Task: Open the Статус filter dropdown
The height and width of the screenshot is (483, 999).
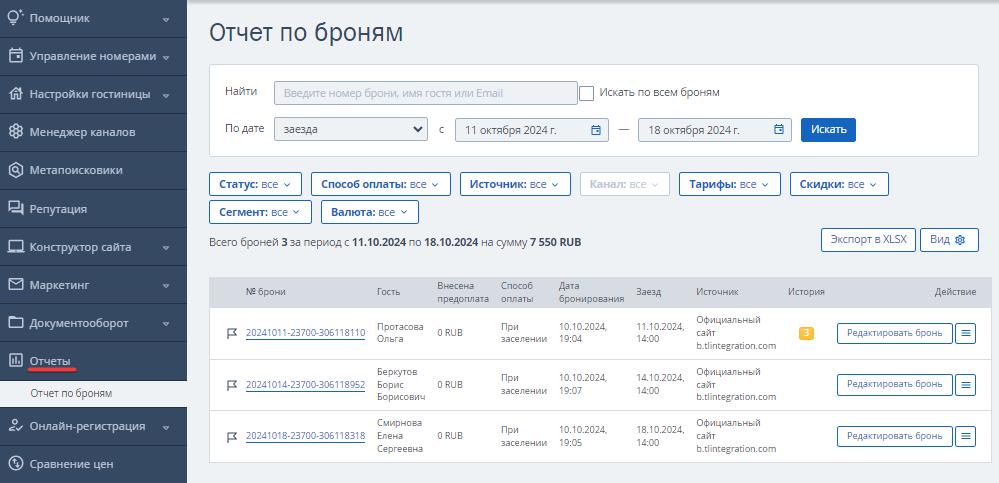Action: pyautogui.click(x=255, y=184)
